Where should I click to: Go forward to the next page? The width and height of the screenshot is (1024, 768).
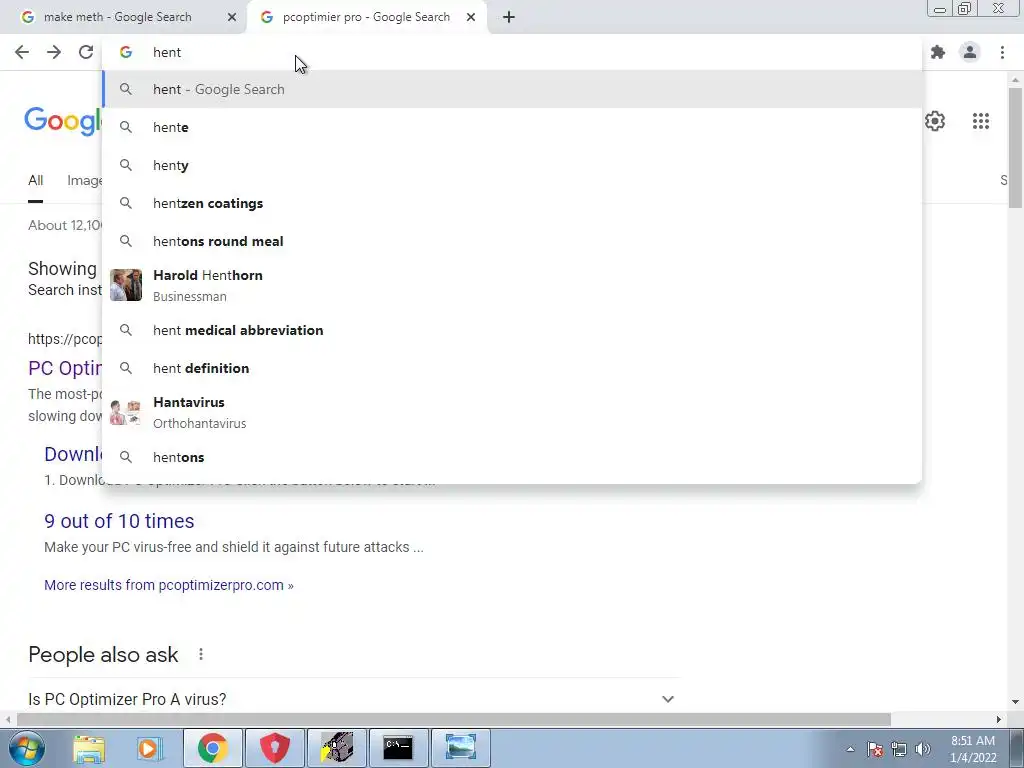click(54, 52)
